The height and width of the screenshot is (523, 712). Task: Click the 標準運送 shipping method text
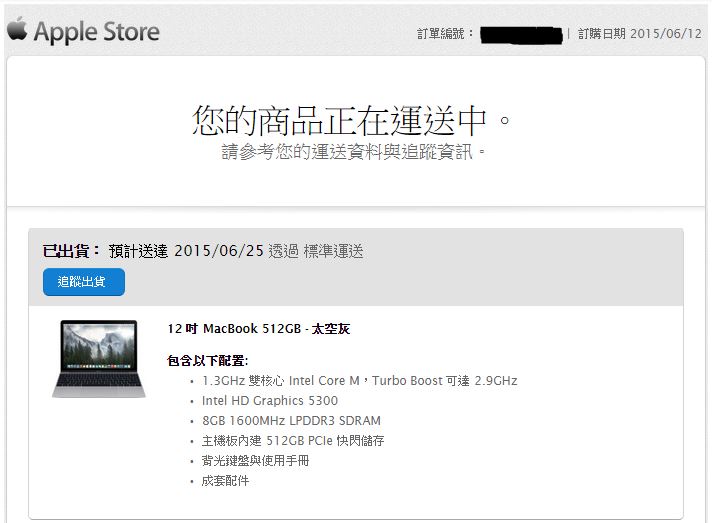pos(333,251)
